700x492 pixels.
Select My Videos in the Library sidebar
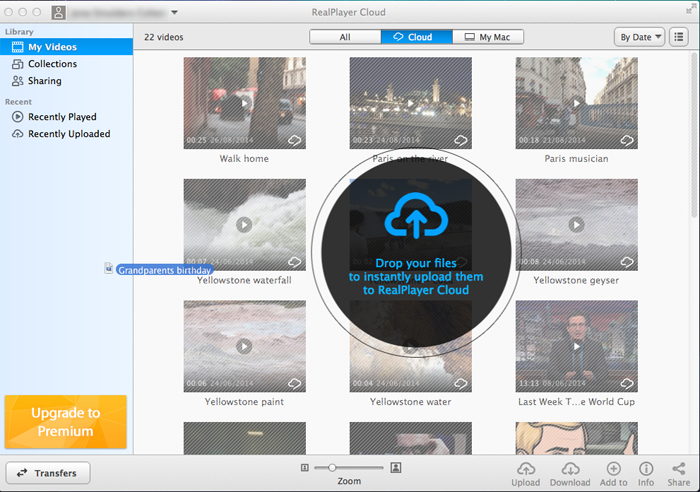pyautogui.click(x=67, y=47)
